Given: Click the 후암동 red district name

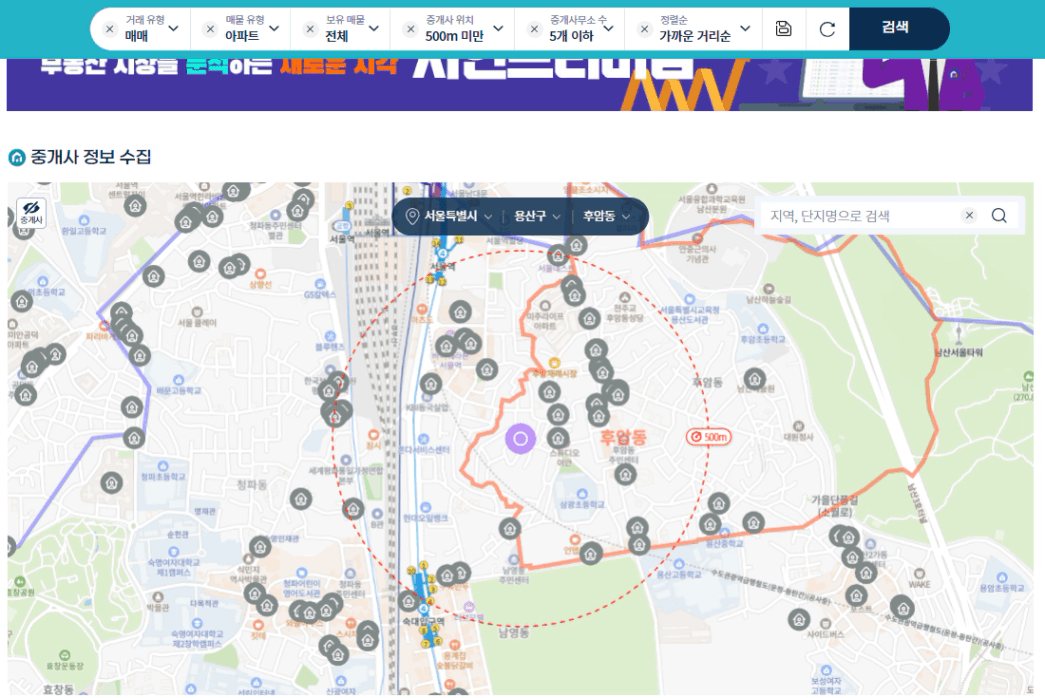Looking at the screenshot, I should [623, 437].
